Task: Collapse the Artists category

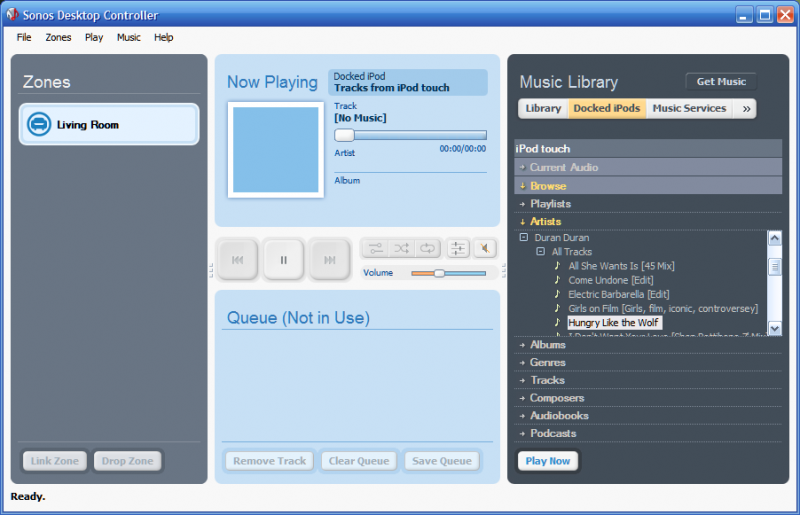Action: (x=648, y=221)
